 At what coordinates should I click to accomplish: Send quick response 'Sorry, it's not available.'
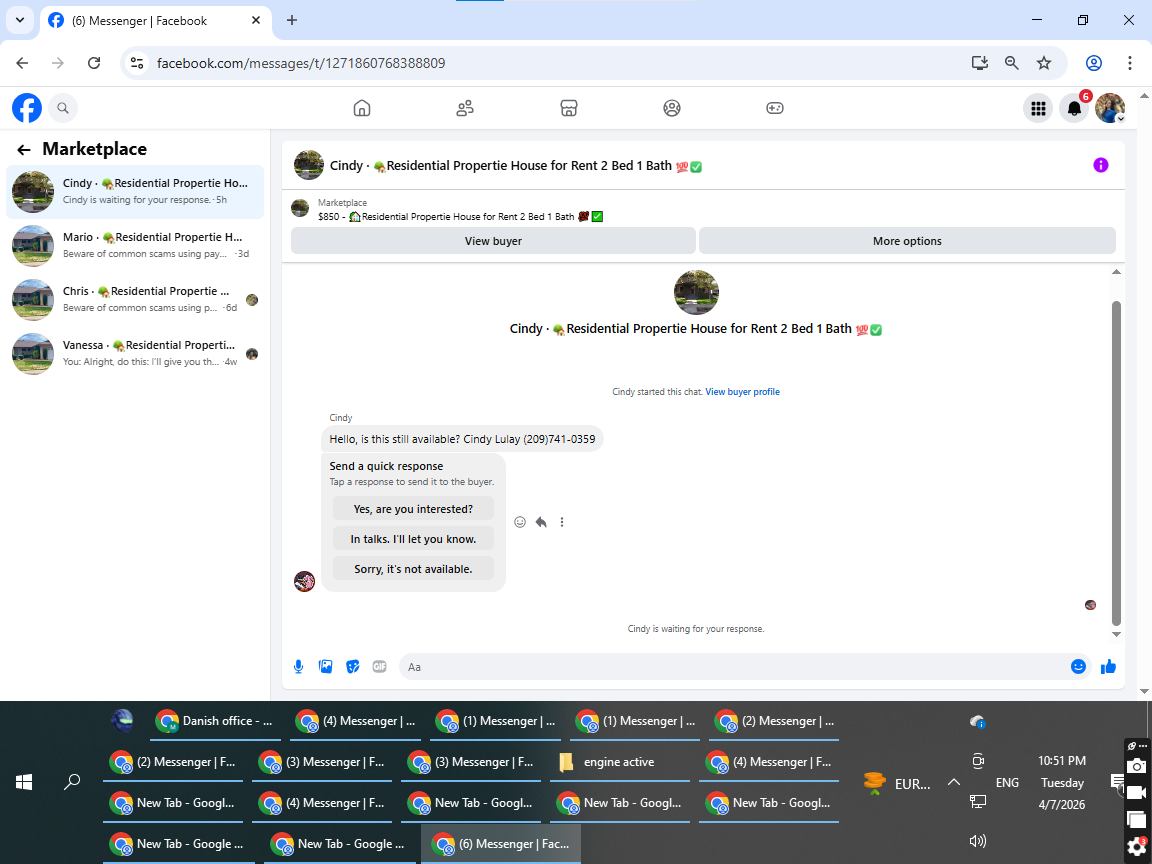[413, 569]
